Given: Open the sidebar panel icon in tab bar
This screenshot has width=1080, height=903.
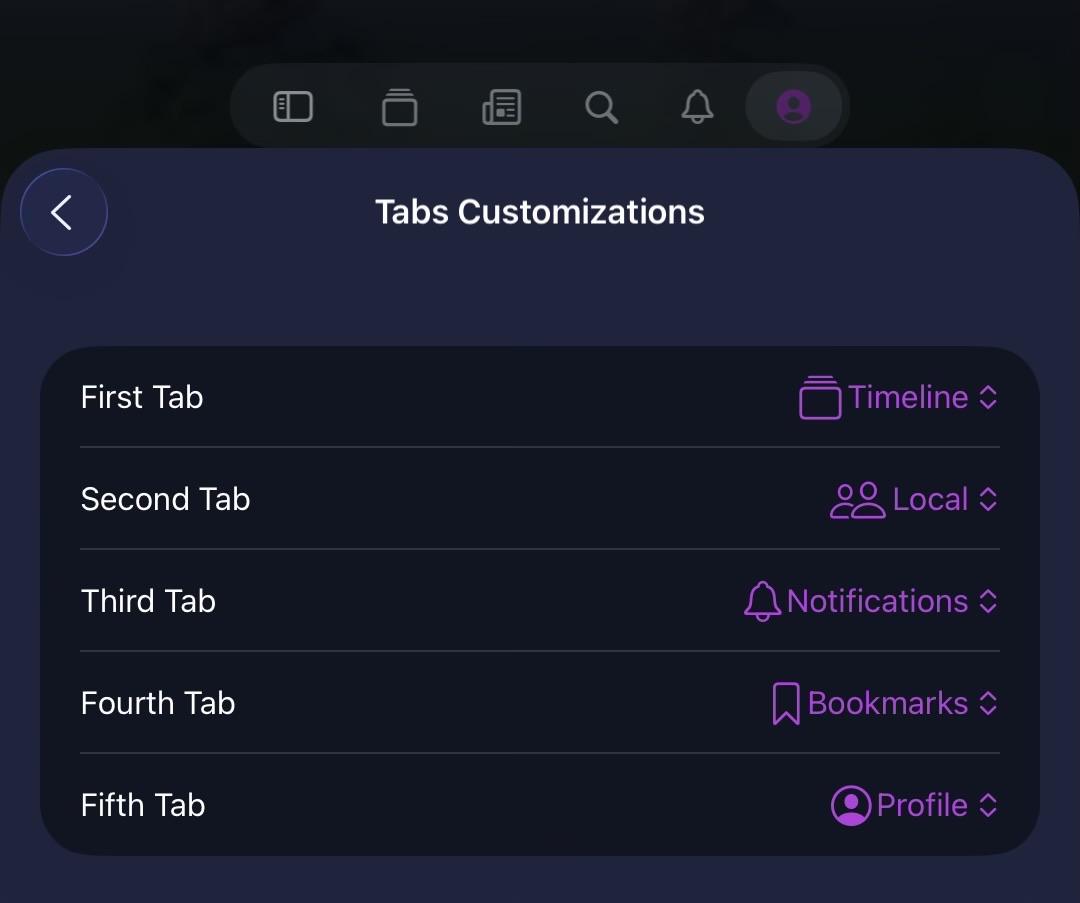Looking at the screenshot, I should [293, 107].
